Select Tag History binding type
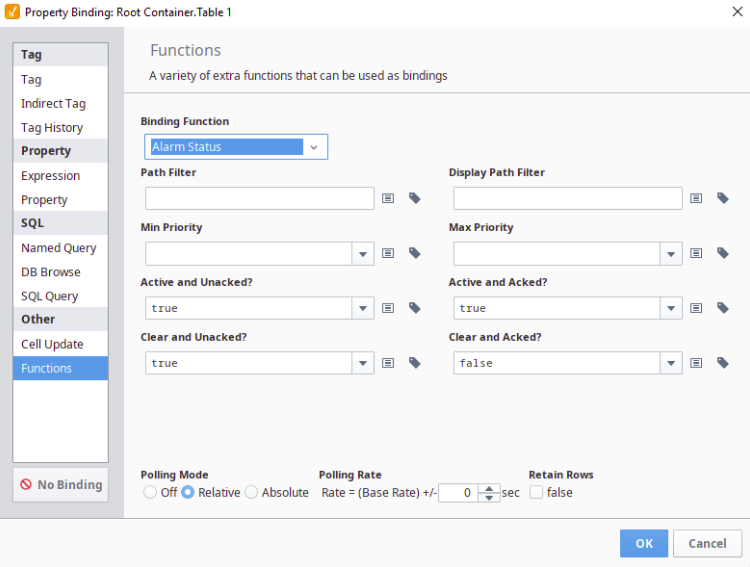Screen dimensions: 750x567 pyautogui.click(x=52, y=127)
